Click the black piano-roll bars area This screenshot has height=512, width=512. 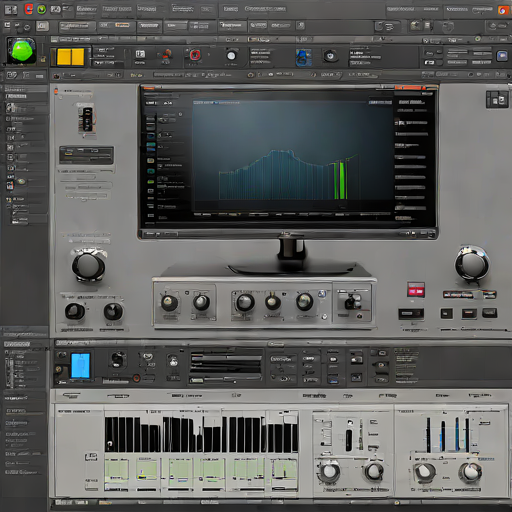[201, 435]
